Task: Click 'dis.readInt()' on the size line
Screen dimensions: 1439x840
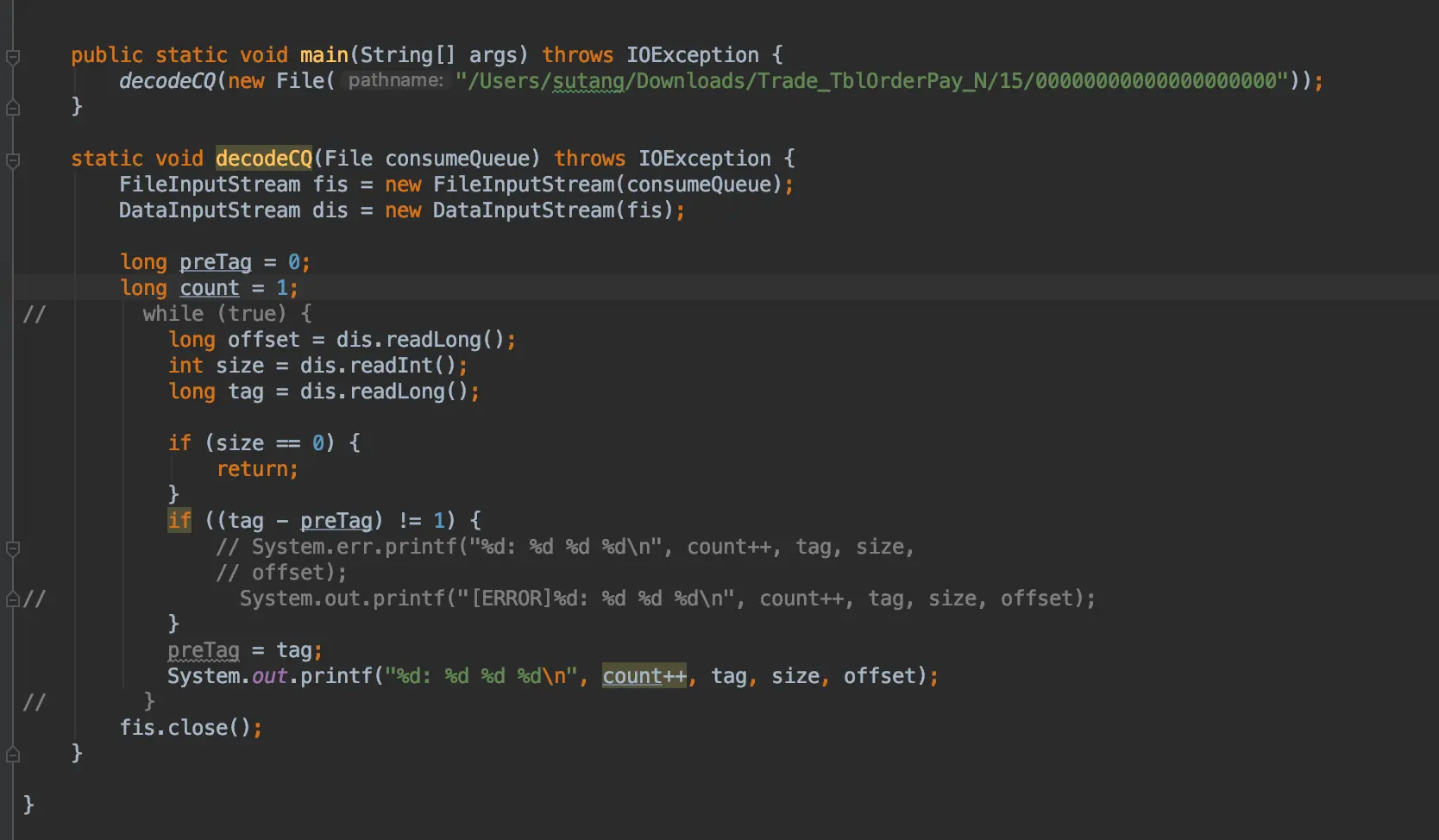Action: (x=378, y=366)
